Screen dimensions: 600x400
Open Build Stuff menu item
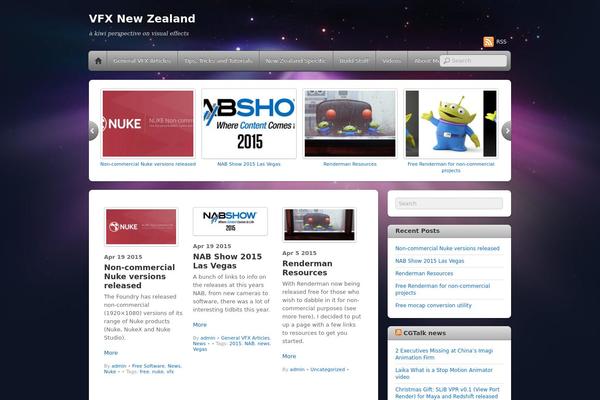pos(354,61)
